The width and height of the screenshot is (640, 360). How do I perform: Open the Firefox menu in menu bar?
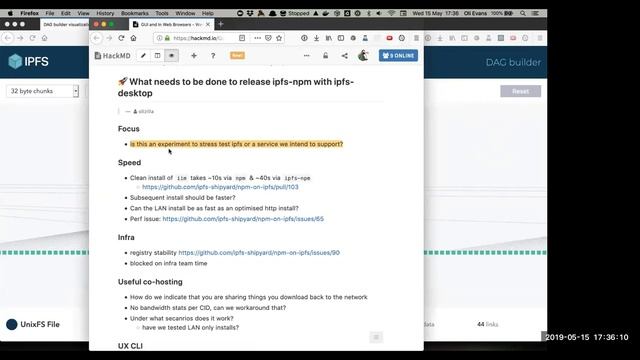pyautogui.click(x=29, y=13)
